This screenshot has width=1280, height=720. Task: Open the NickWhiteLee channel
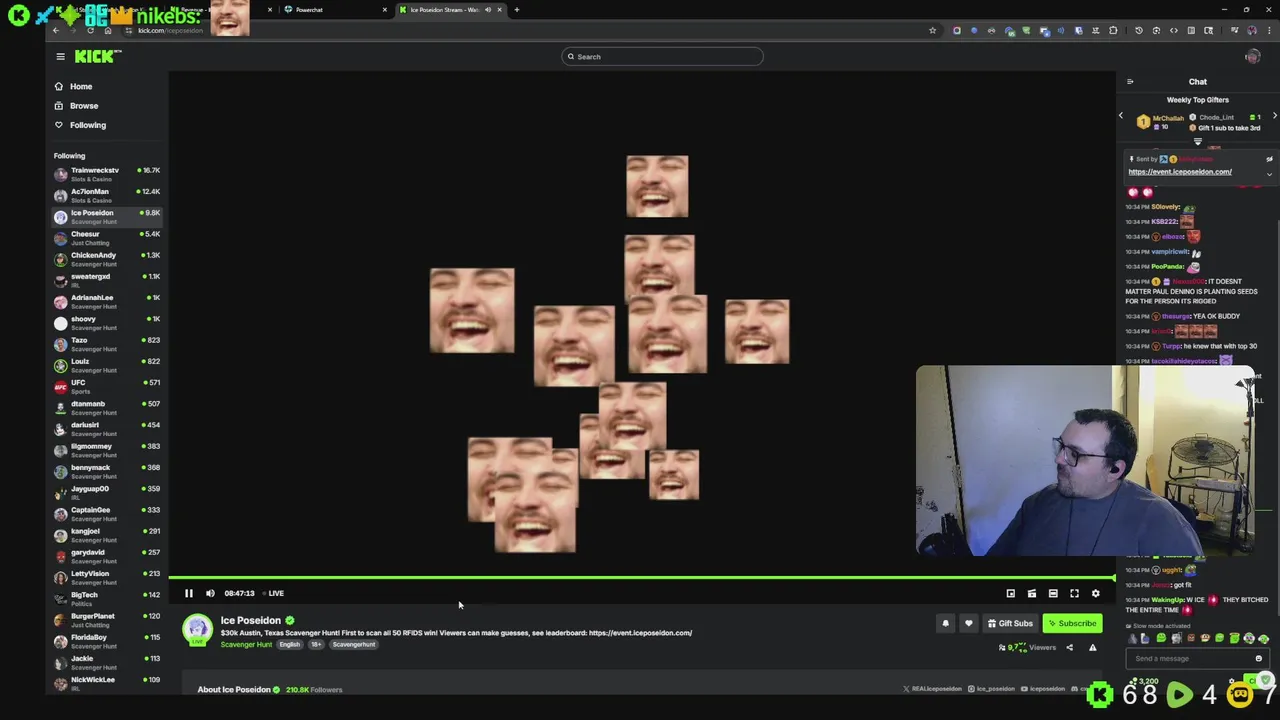[x=107, y=683]
